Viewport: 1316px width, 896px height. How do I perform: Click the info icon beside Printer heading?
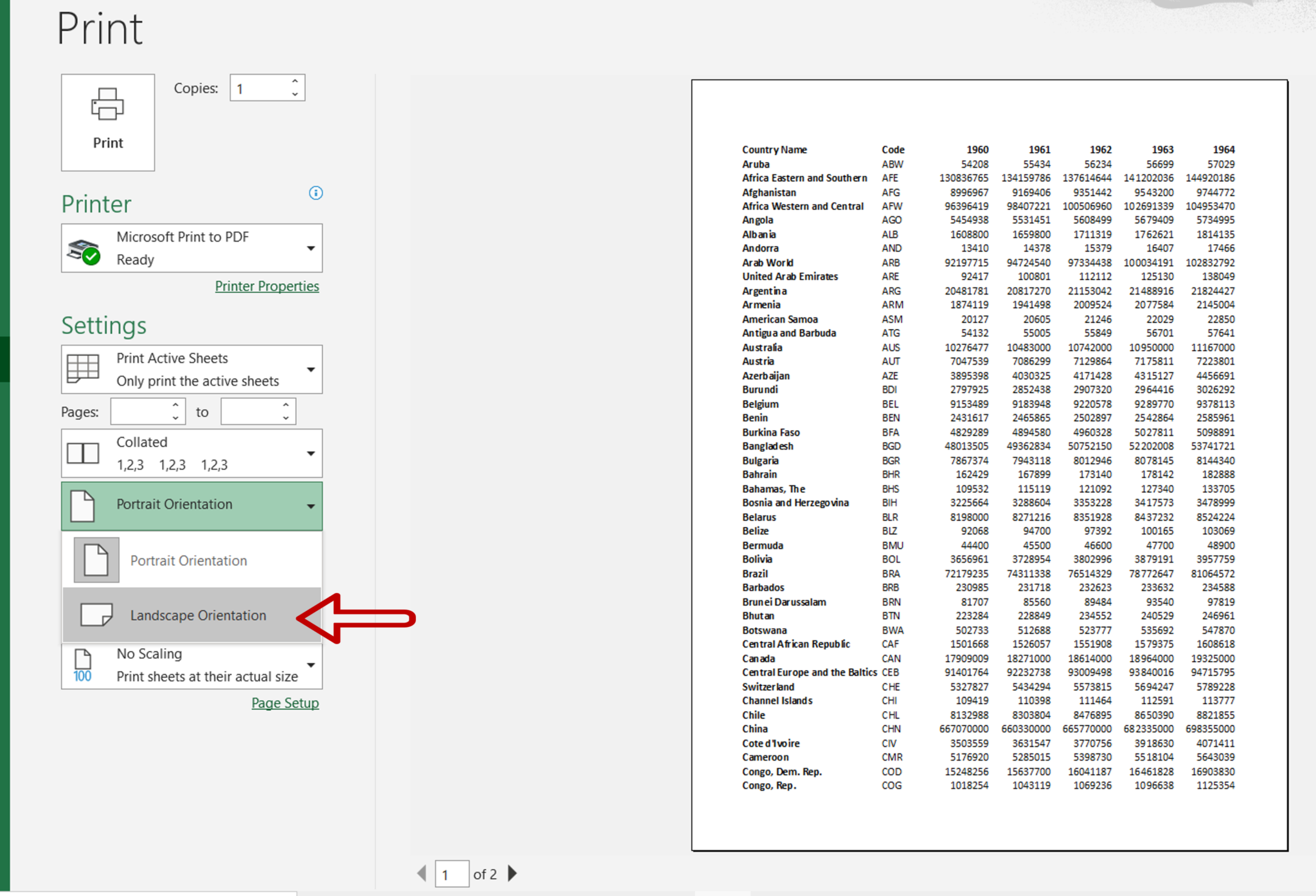(316, 193)
